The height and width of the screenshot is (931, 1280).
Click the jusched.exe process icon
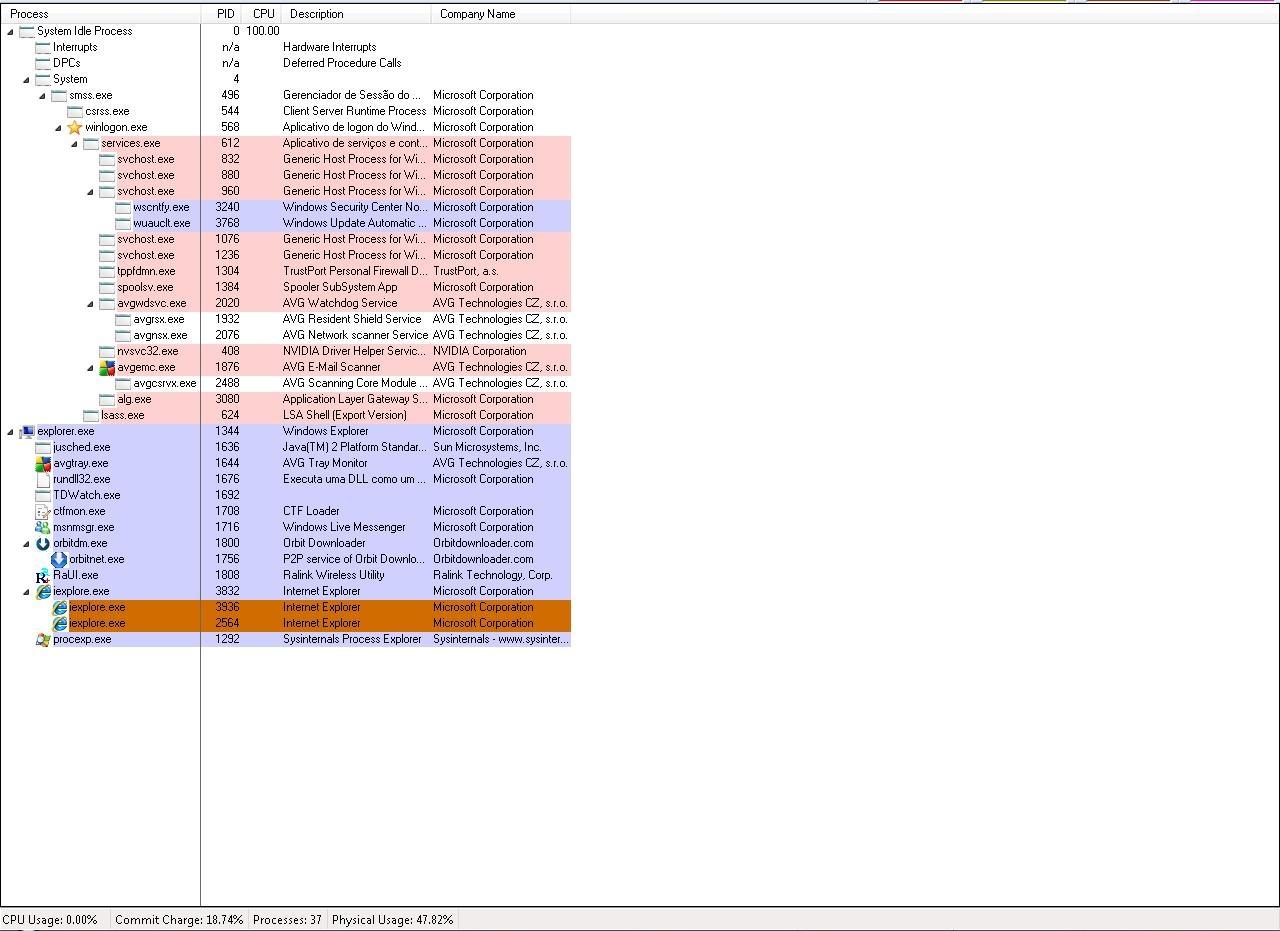43,447
